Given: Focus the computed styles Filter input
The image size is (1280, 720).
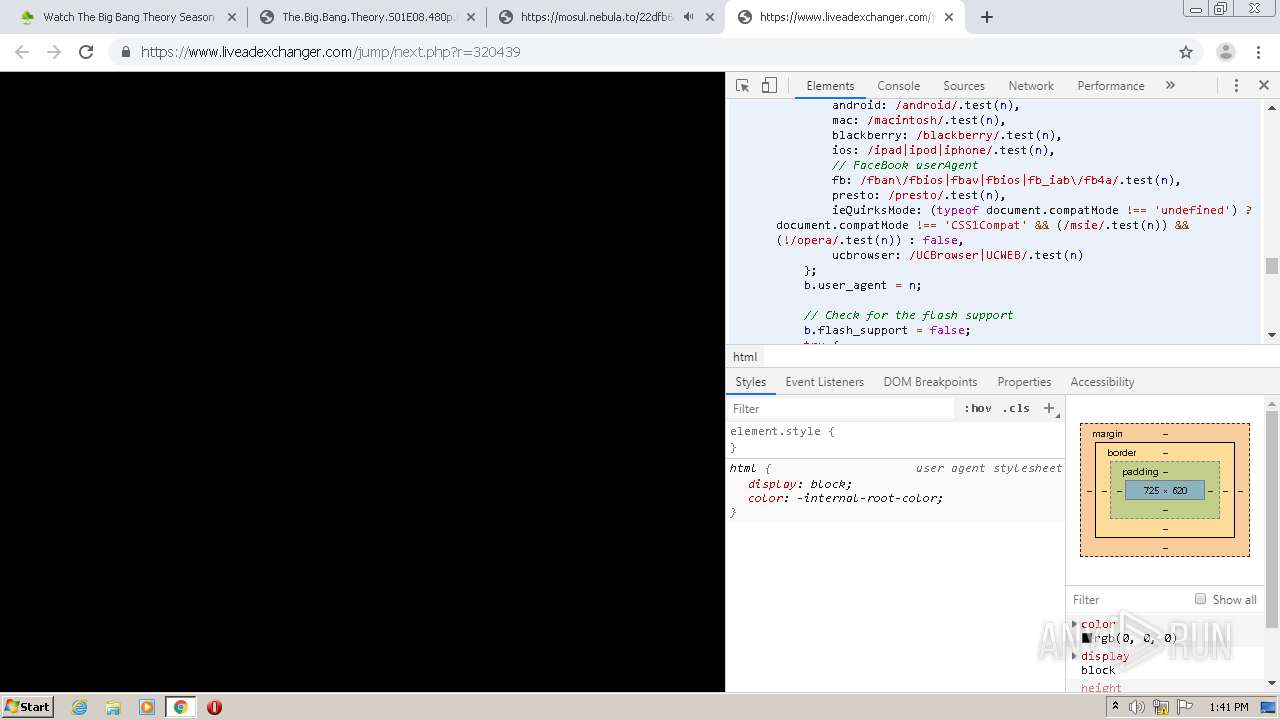Looking at the screenshot, I should coord(1128,600).
